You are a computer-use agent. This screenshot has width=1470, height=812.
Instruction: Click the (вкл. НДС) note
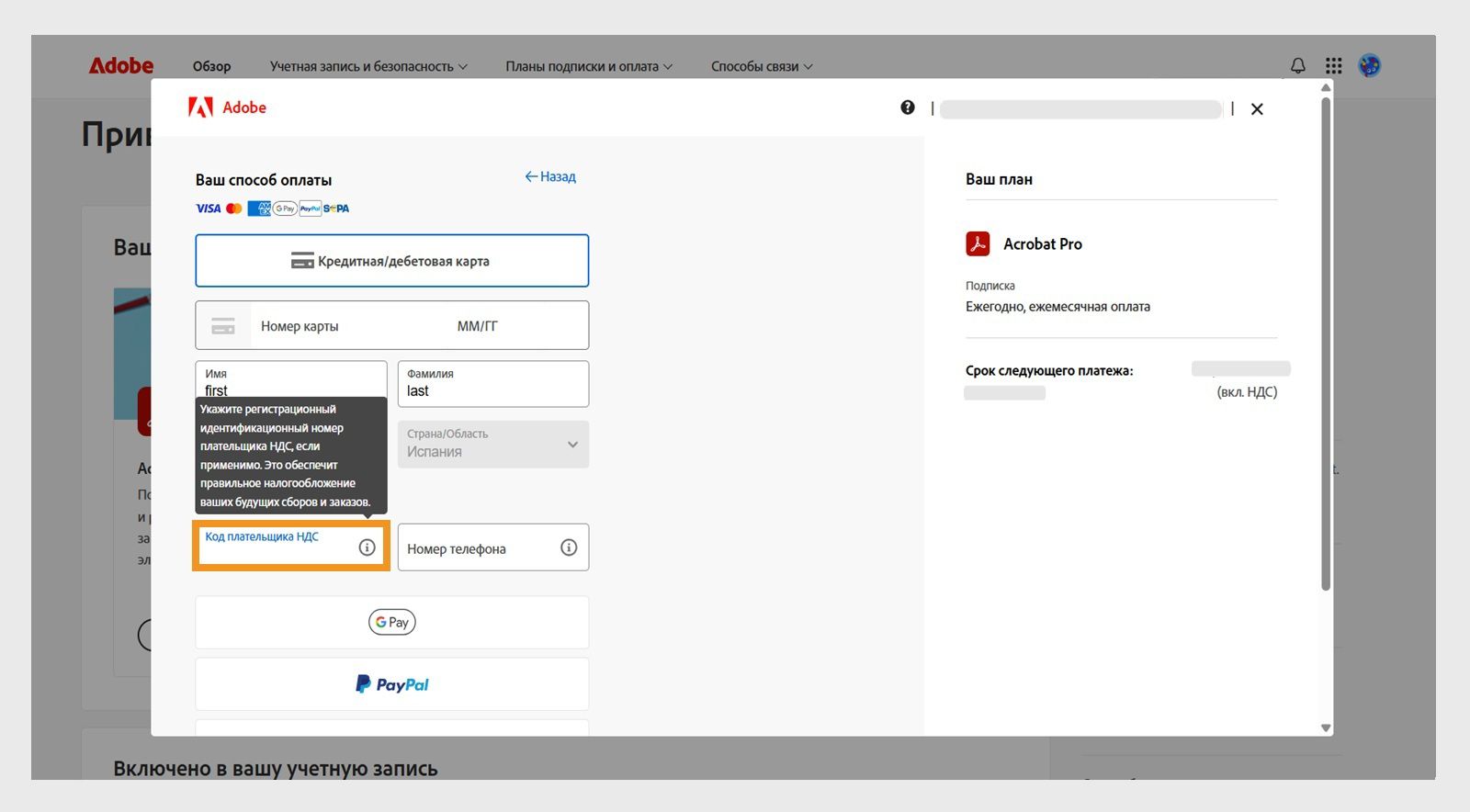pyautogui.click(x=1247, y=392)
